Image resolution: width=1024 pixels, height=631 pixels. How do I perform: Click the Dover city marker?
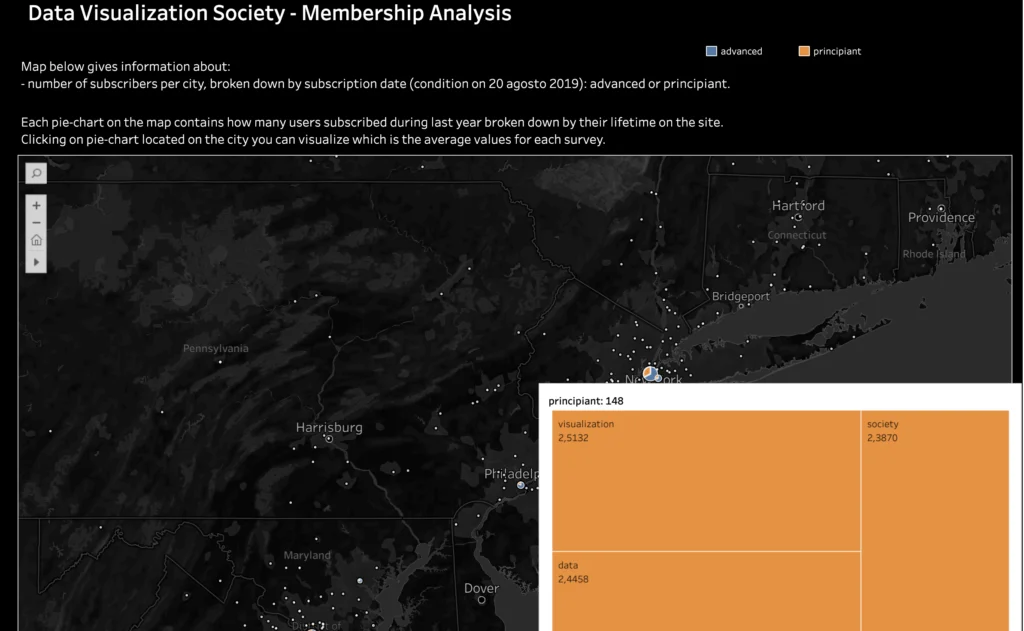[x=481, y=600]
